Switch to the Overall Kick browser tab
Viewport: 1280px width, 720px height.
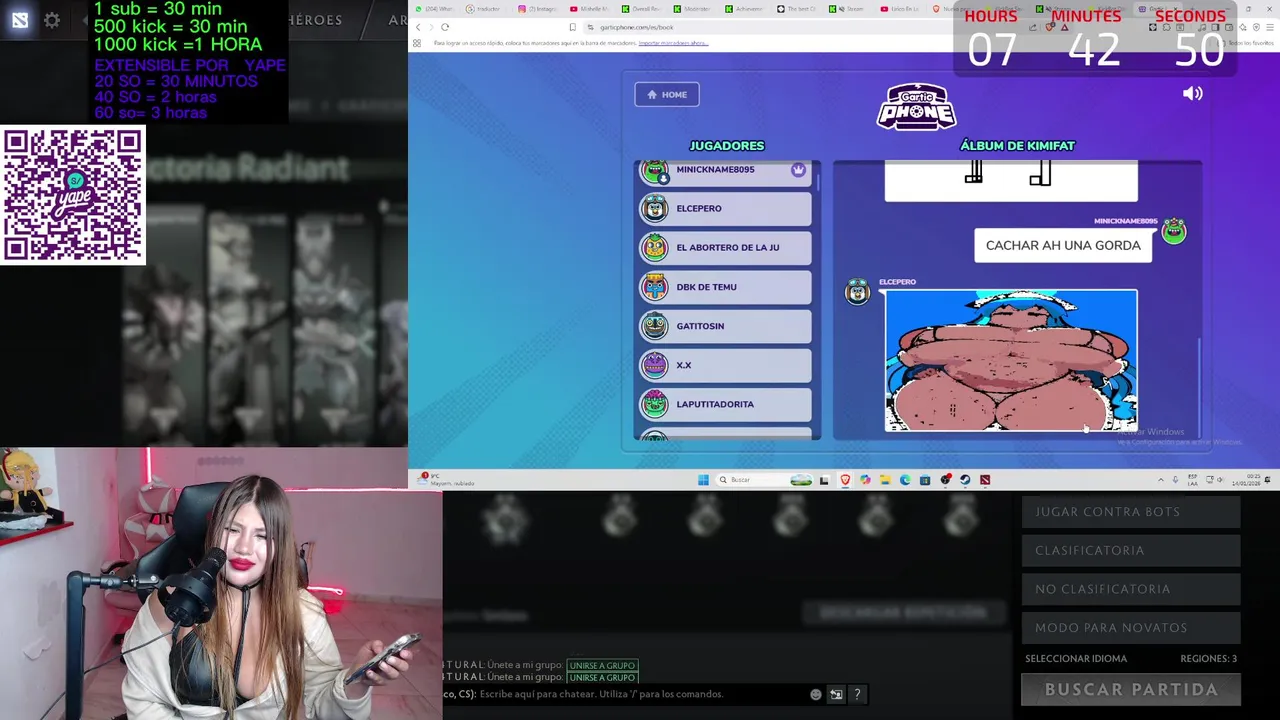644,9
